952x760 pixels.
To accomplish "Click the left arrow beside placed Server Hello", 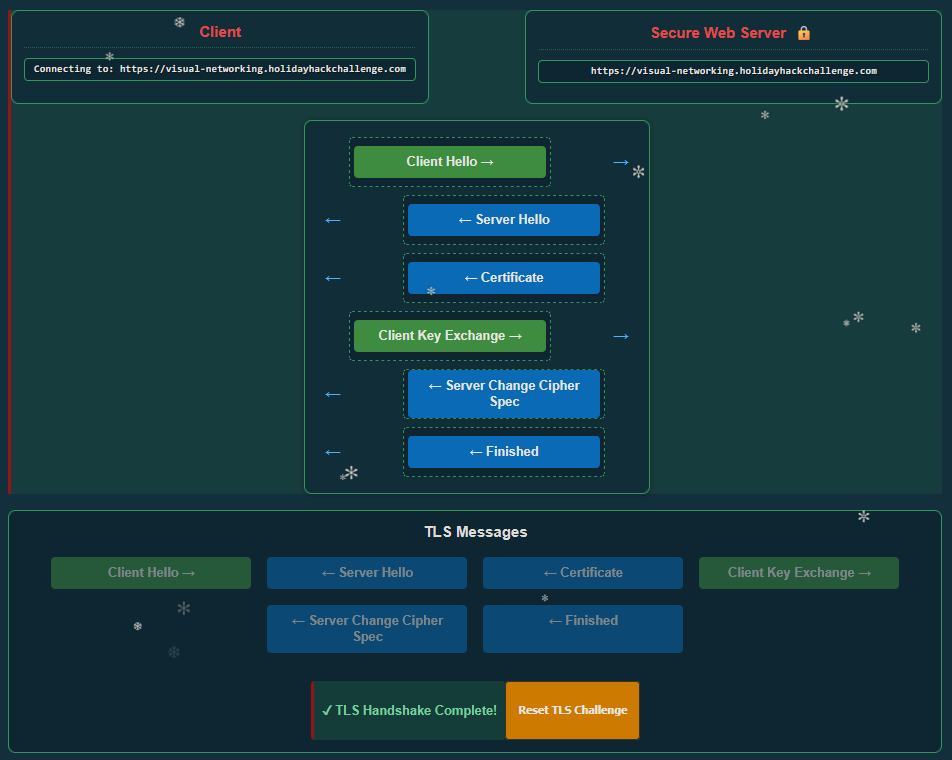I will (333, 220).
